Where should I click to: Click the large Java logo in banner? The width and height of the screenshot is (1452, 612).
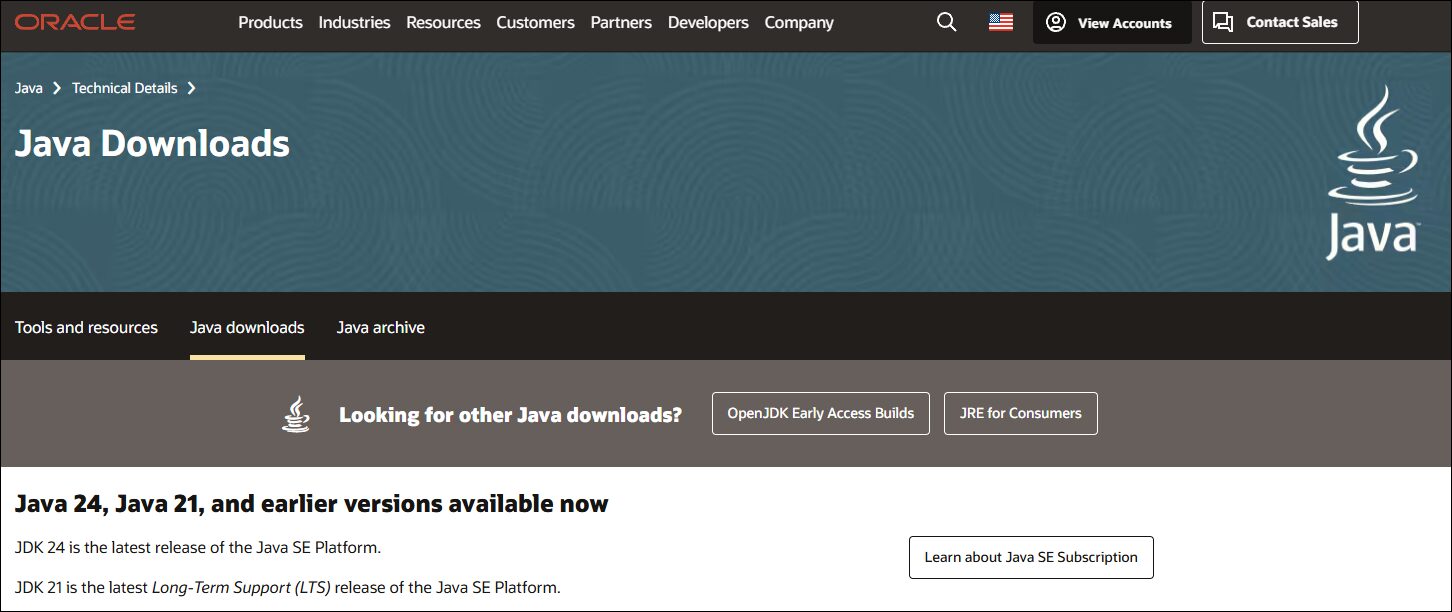(1372, 173)
